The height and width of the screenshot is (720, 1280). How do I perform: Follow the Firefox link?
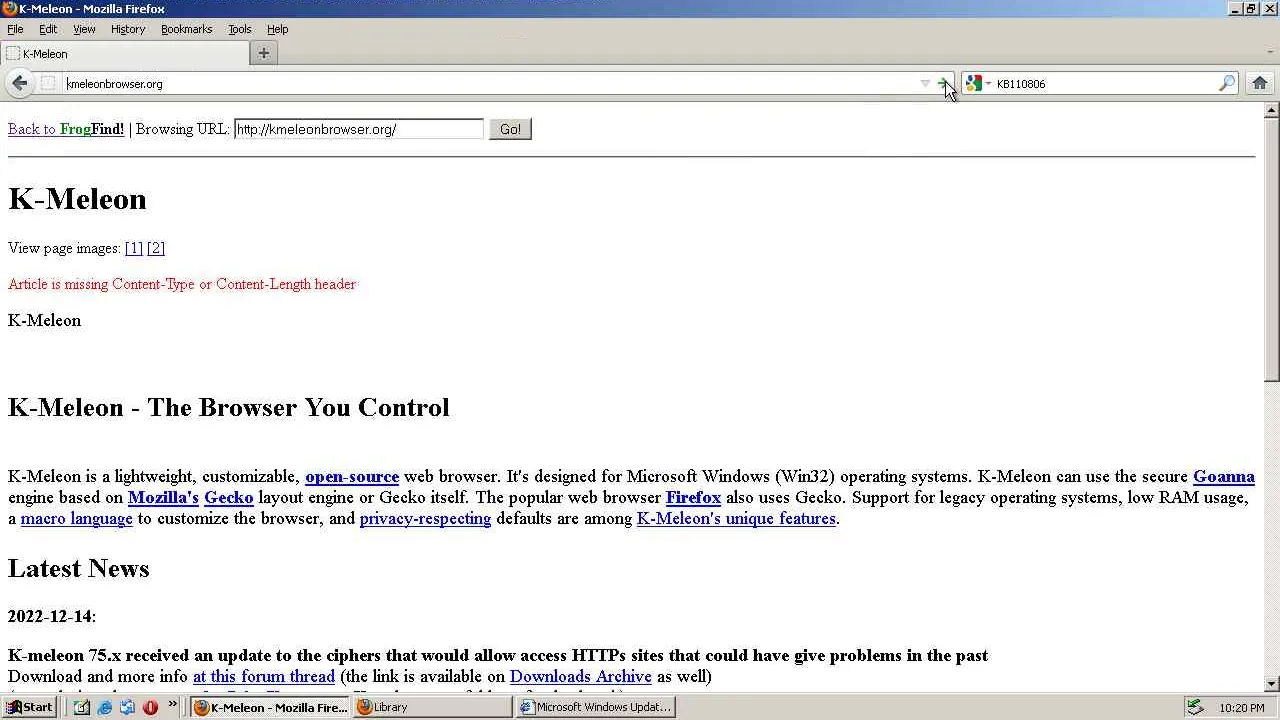(693, 498)
